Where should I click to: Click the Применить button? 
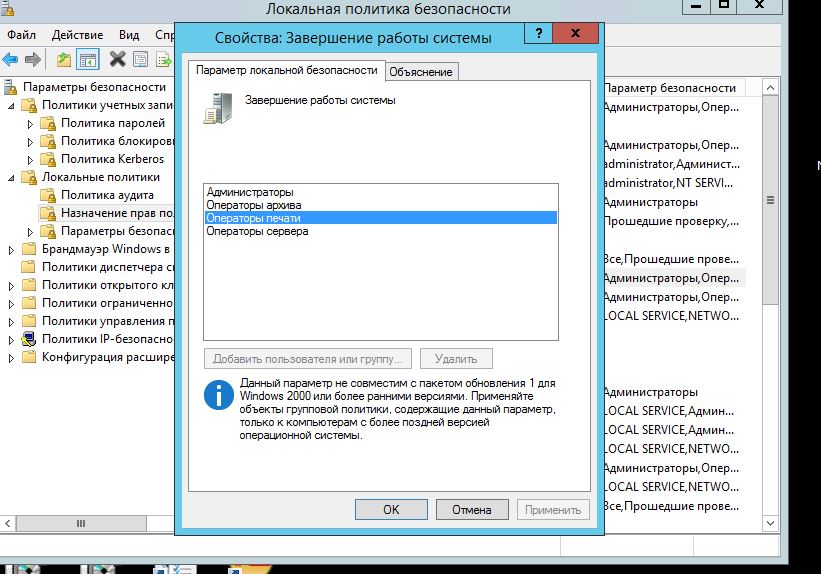coord(553,510)
